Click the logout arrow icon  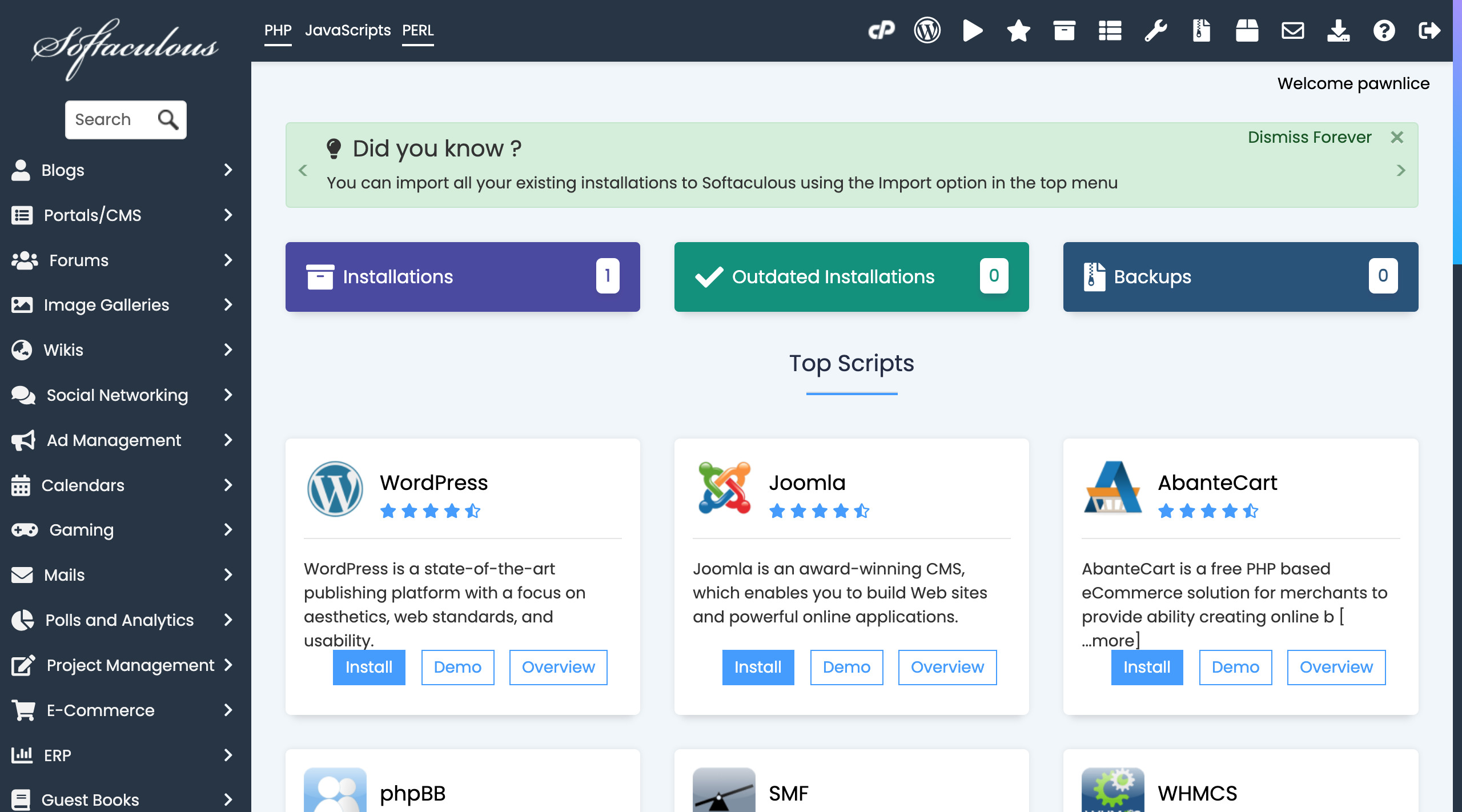[1429, 30]
